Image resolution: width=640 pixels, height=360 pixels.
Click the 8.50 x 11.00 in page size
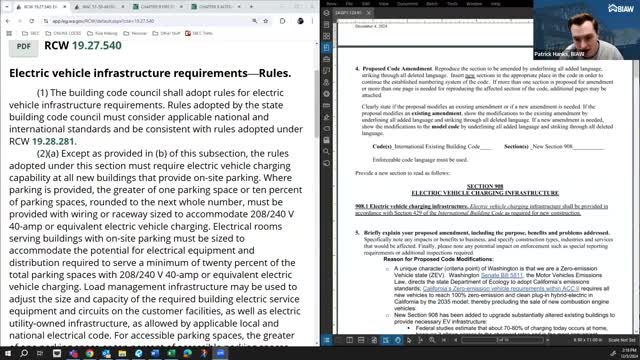588,340
